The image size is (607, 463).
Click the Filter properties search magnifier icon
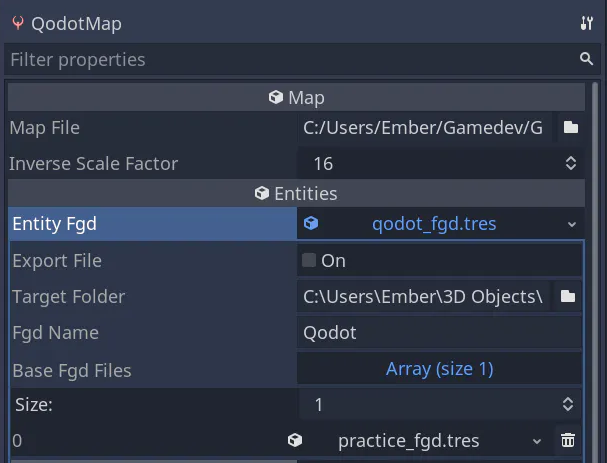[x=586, y=59]
